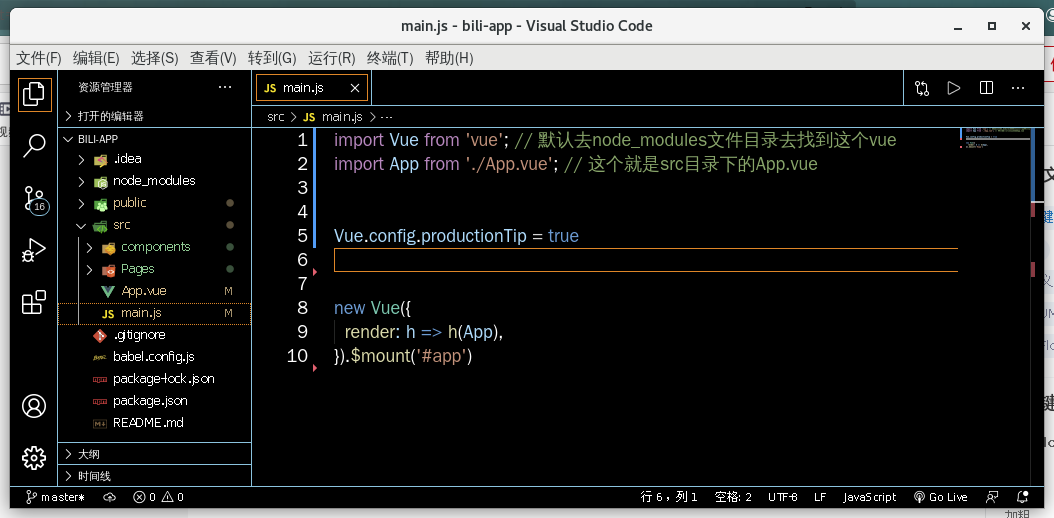Click the editor minimap
The height and width of the screenshot is (518, 1054).
[995, 138]
